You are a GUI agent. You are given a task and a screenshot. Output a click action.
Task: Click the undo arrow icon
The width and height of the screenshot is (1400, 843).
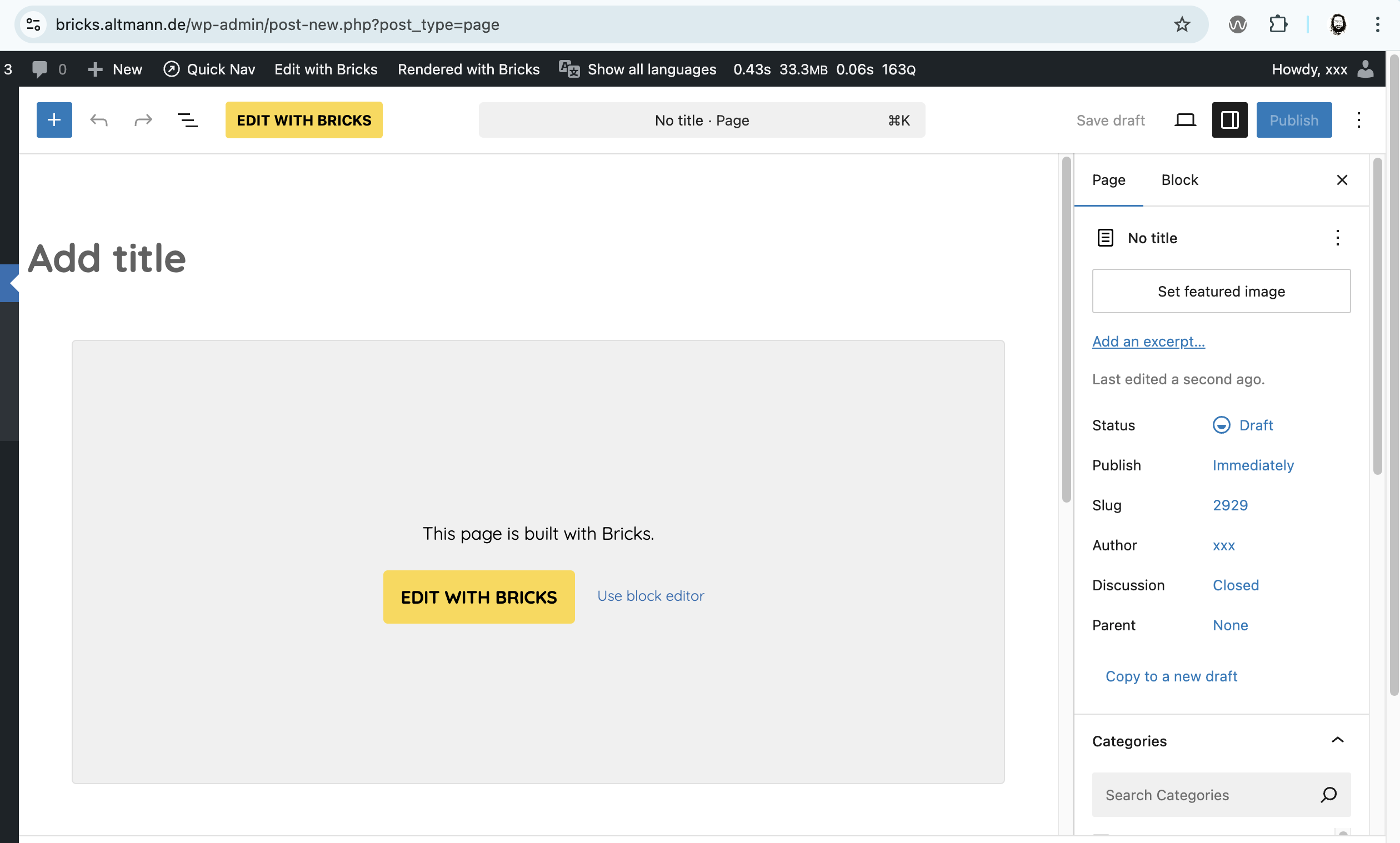pyautogui.click(x=99, y=120)
